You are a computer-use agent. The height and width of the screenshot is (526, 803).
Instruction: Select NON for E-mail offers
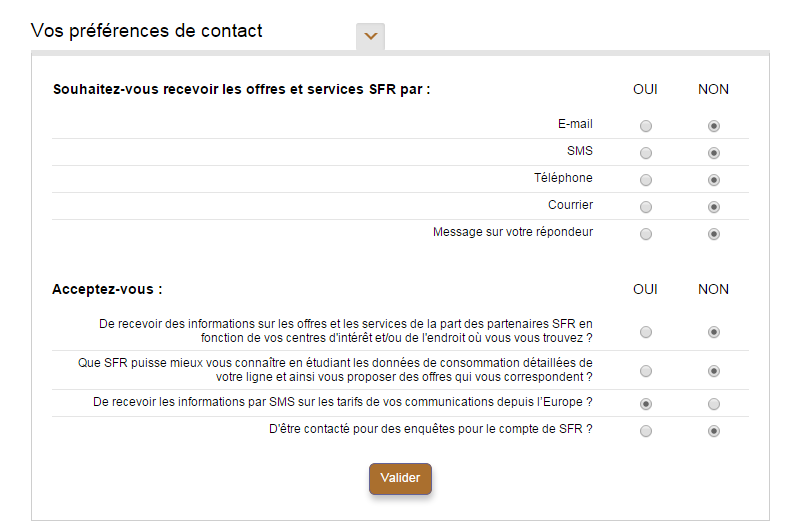point(713,126)
